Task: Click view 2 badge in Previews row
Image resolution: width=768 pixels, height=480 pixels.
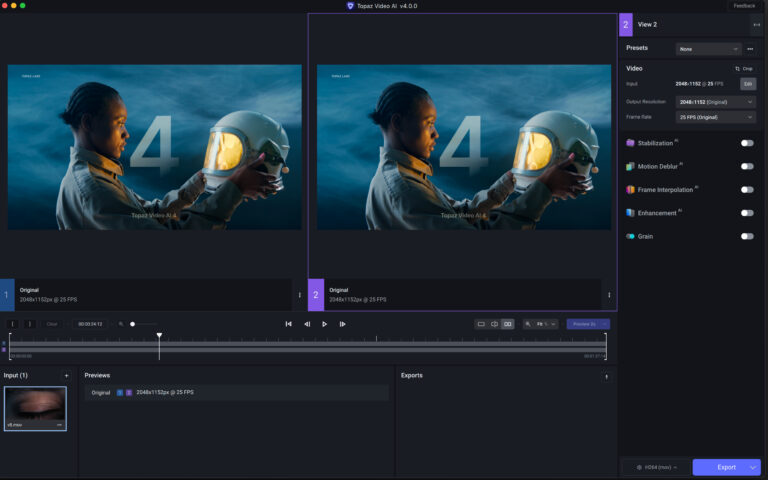Action: pos(129,393)
